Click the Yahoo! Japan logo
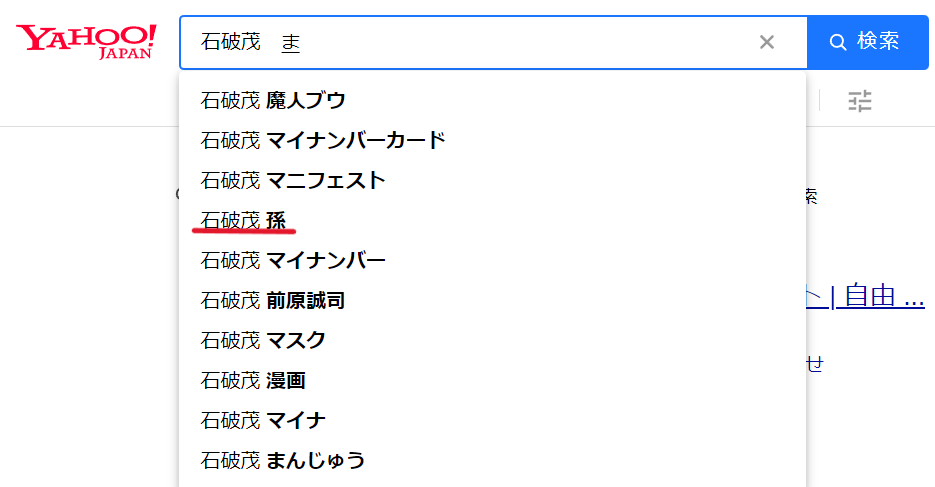 click(86, 42)
